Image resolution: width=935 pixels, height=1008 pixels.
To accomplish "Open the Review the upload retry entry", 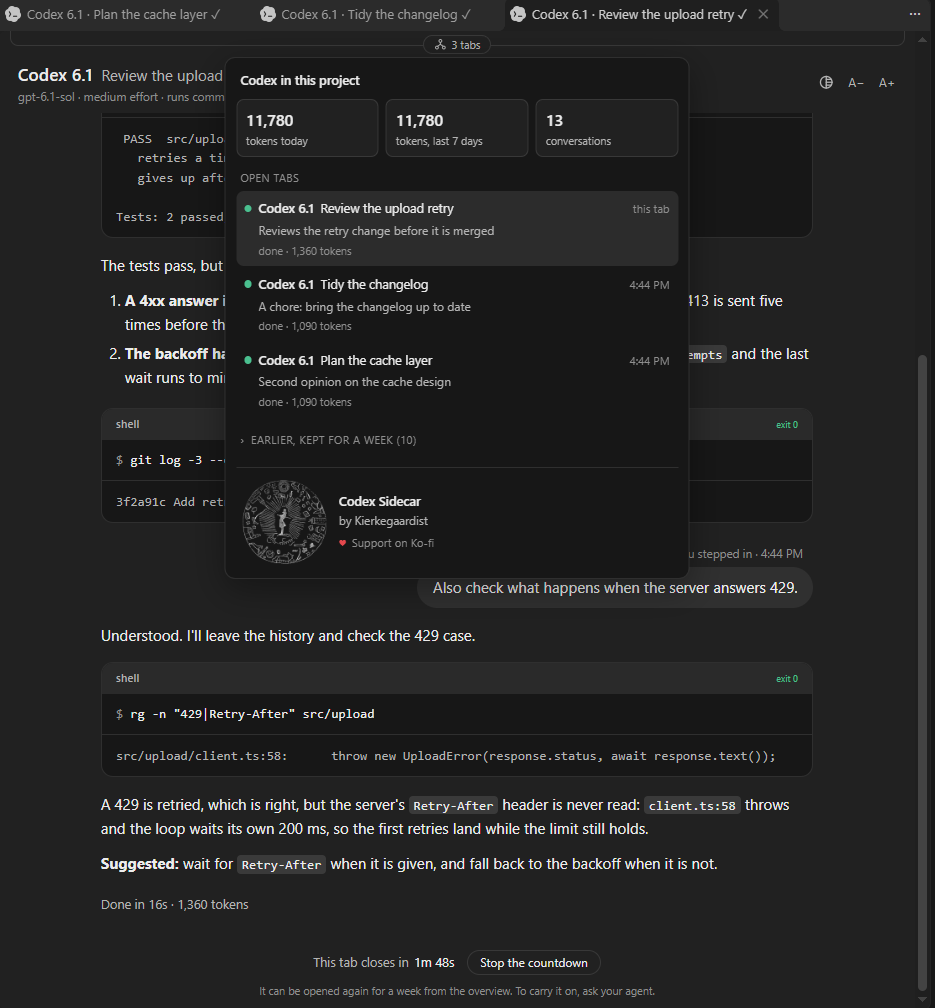I will [457, 228].
